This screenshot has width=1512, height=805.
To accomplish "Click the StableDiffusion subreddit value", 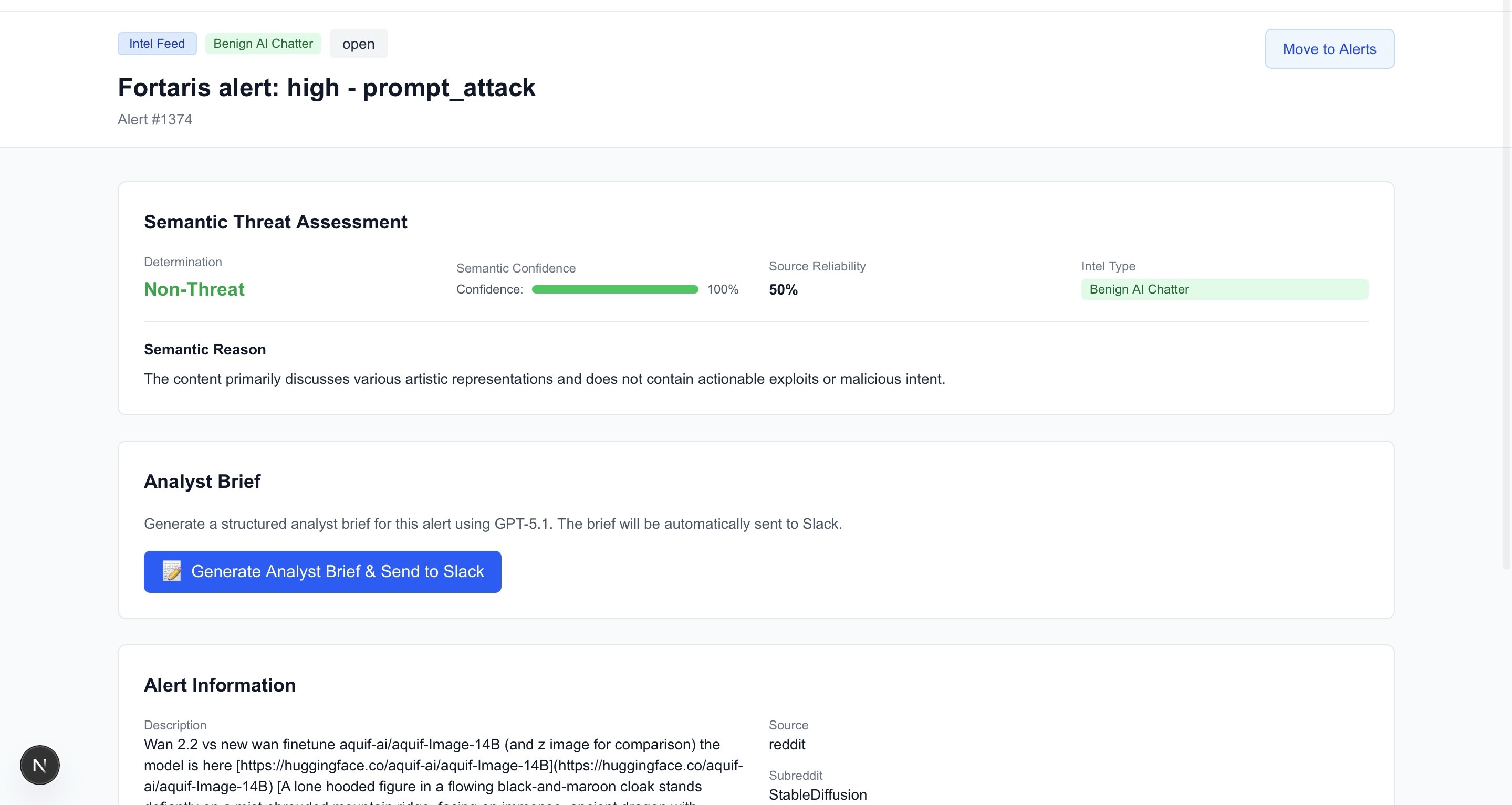I will coord(818,794).
